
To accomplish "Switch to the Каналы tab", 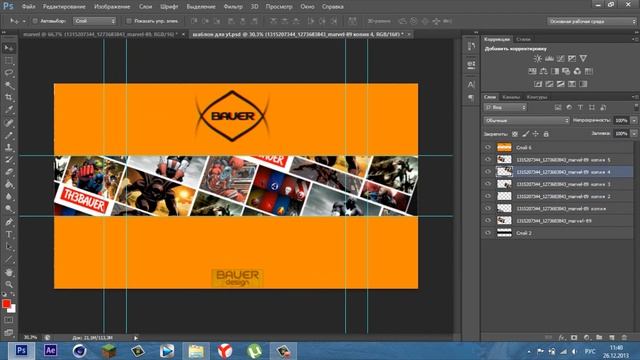I will coord(511,97).
